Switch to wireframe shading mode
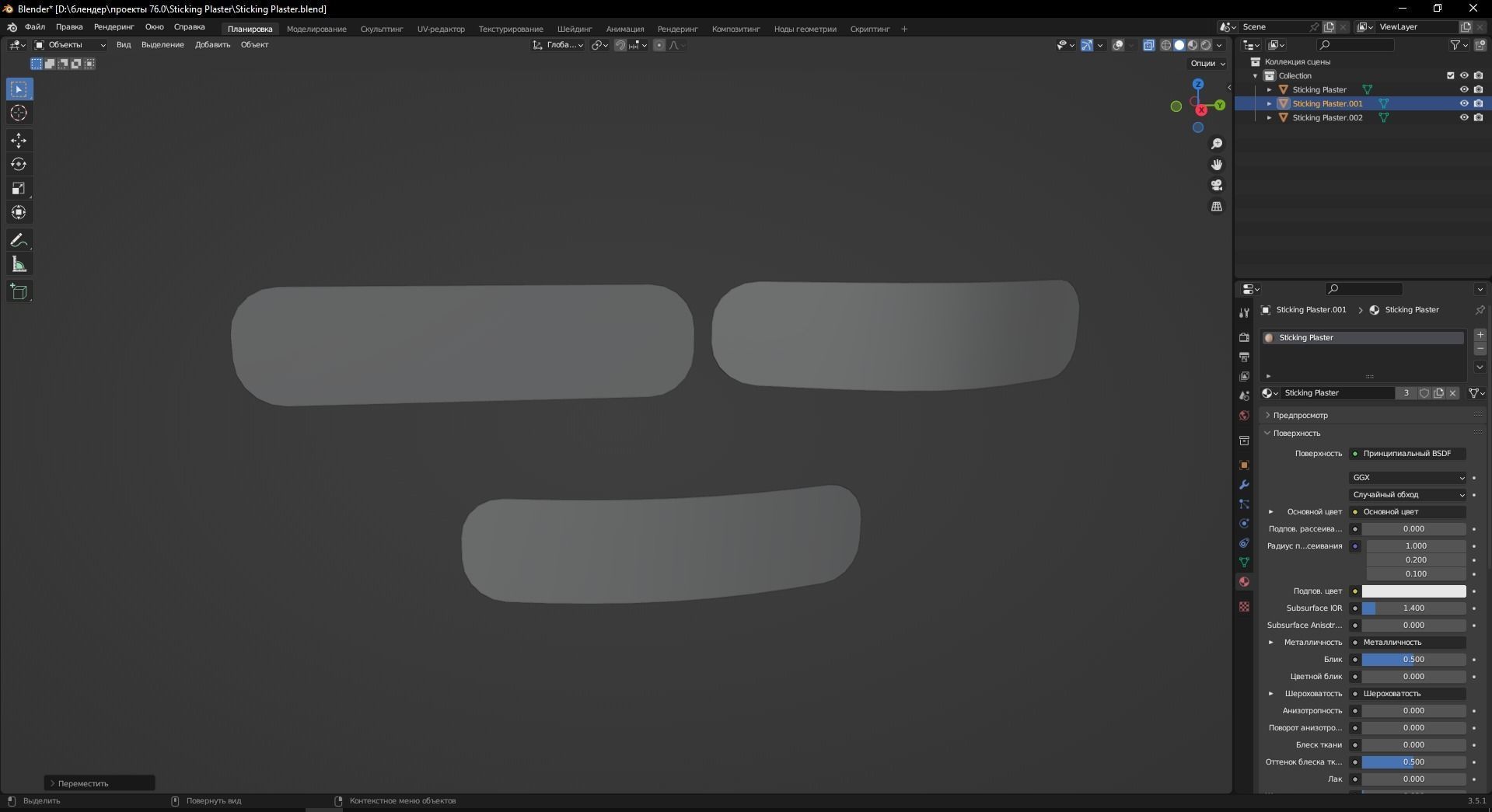Image resolution: width=1492 pixels, height=812 pixels. point(1165,45)
